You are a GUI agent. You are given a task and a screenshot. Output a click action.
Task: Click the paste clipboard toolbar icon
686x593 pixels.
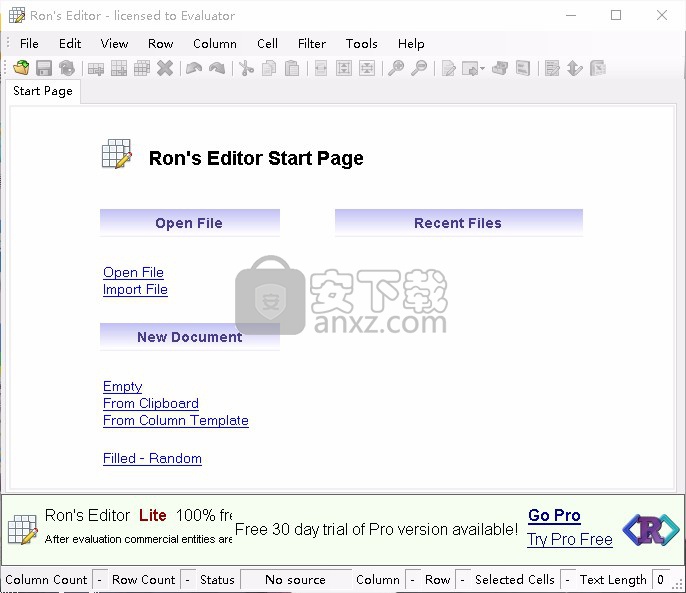[x=292, y=68]
